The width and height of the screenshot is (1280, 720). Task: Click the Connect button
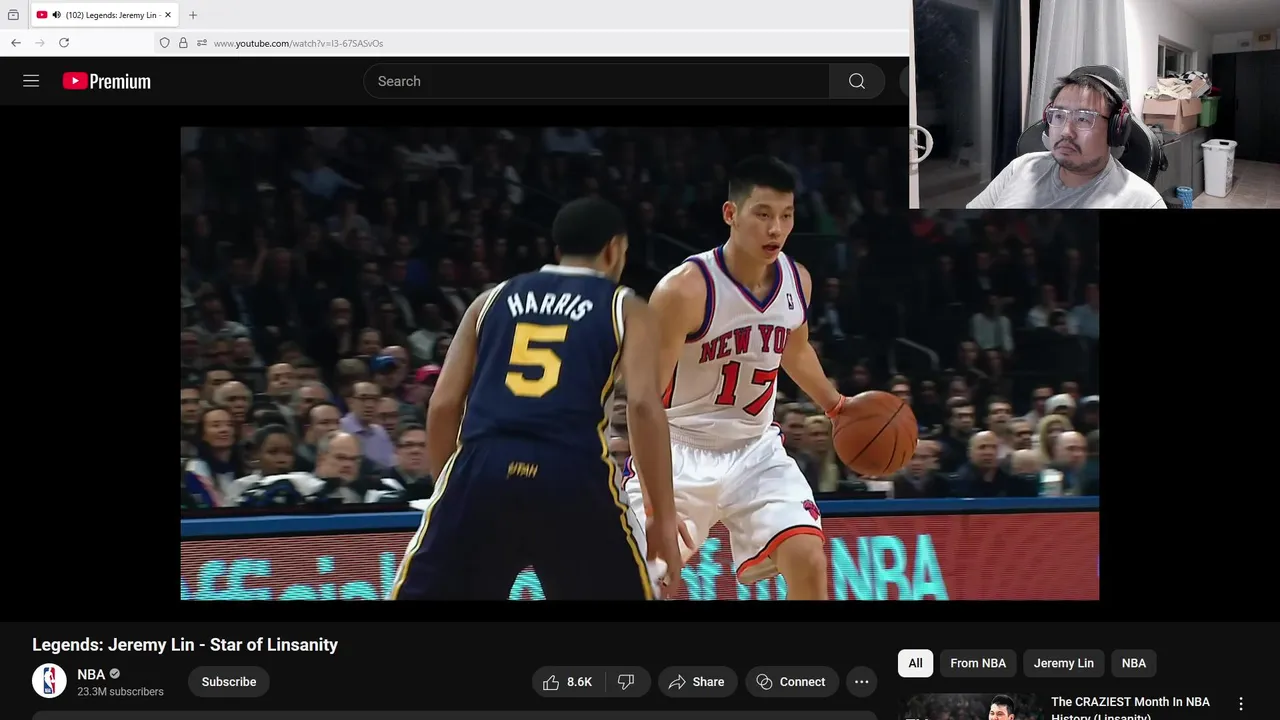(x=791, y=682)
